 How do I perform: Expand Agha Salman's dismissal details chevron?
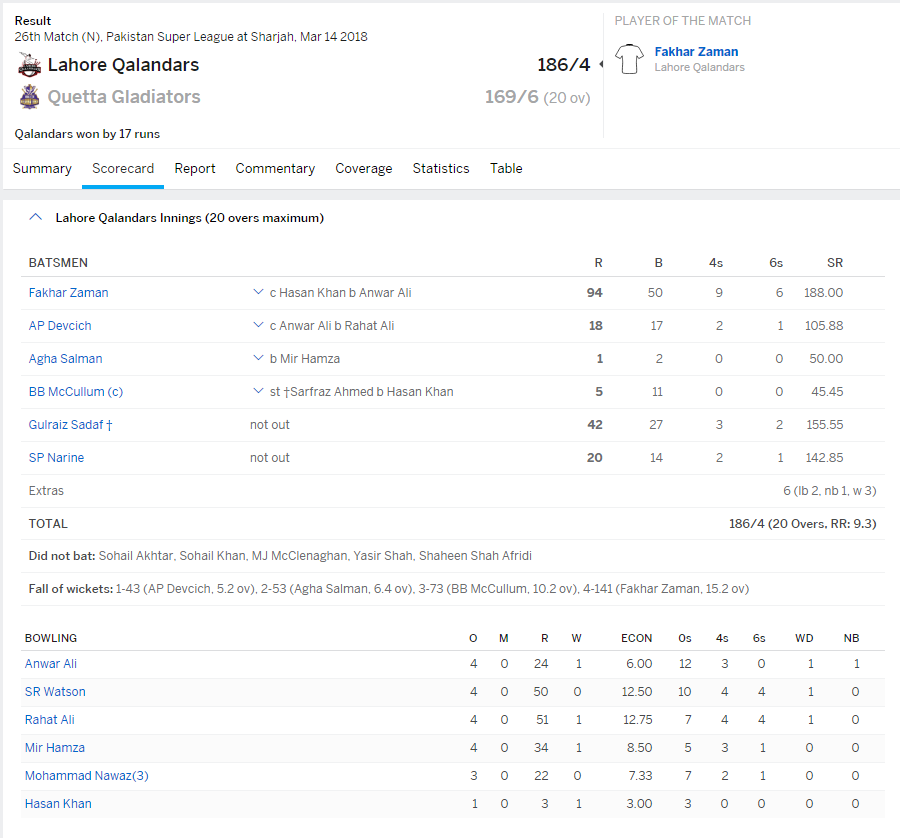click(x=258, y=359)
